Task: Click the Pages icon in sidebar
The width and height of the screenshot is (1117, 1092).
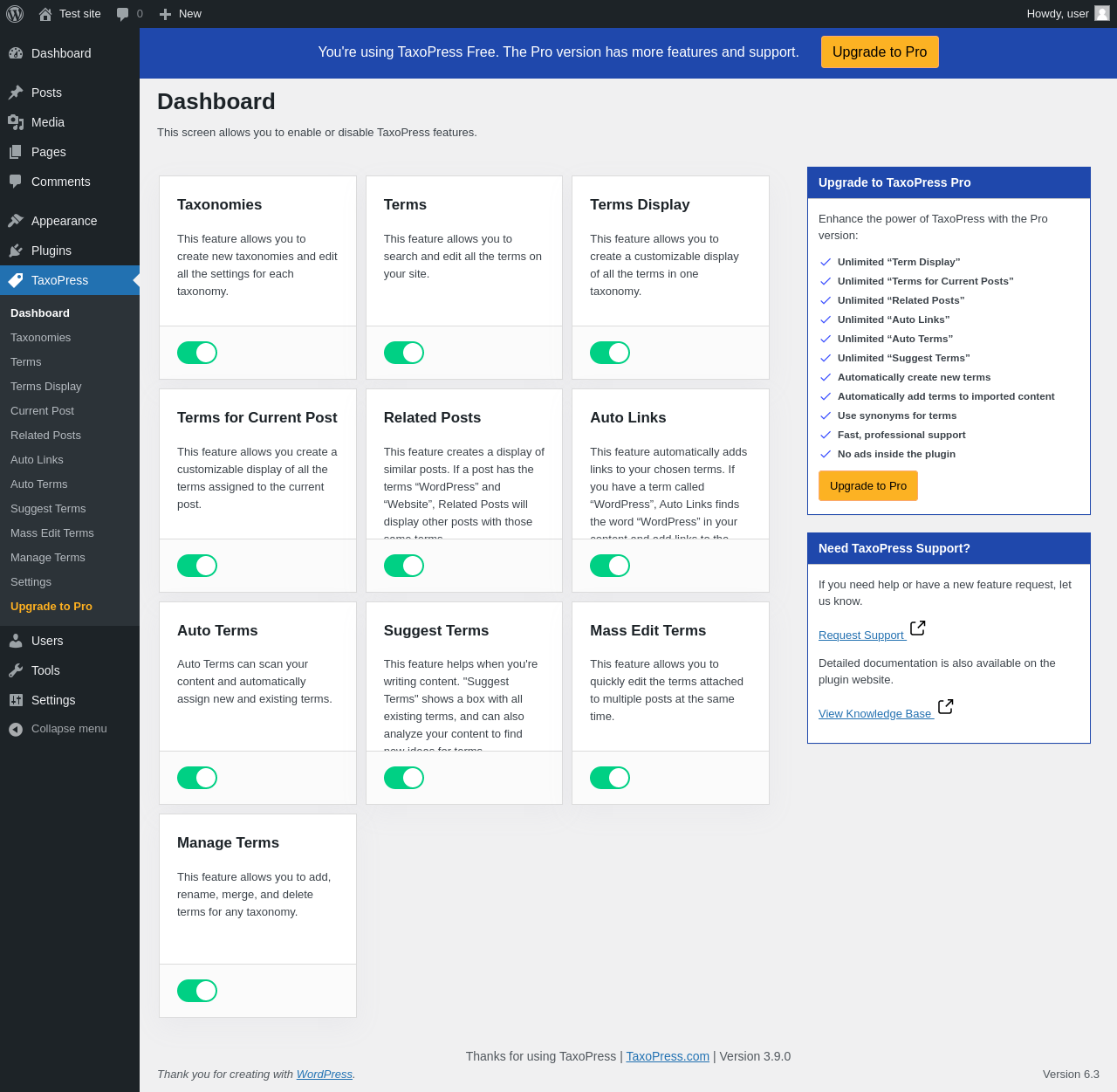Action: point(16,152)
